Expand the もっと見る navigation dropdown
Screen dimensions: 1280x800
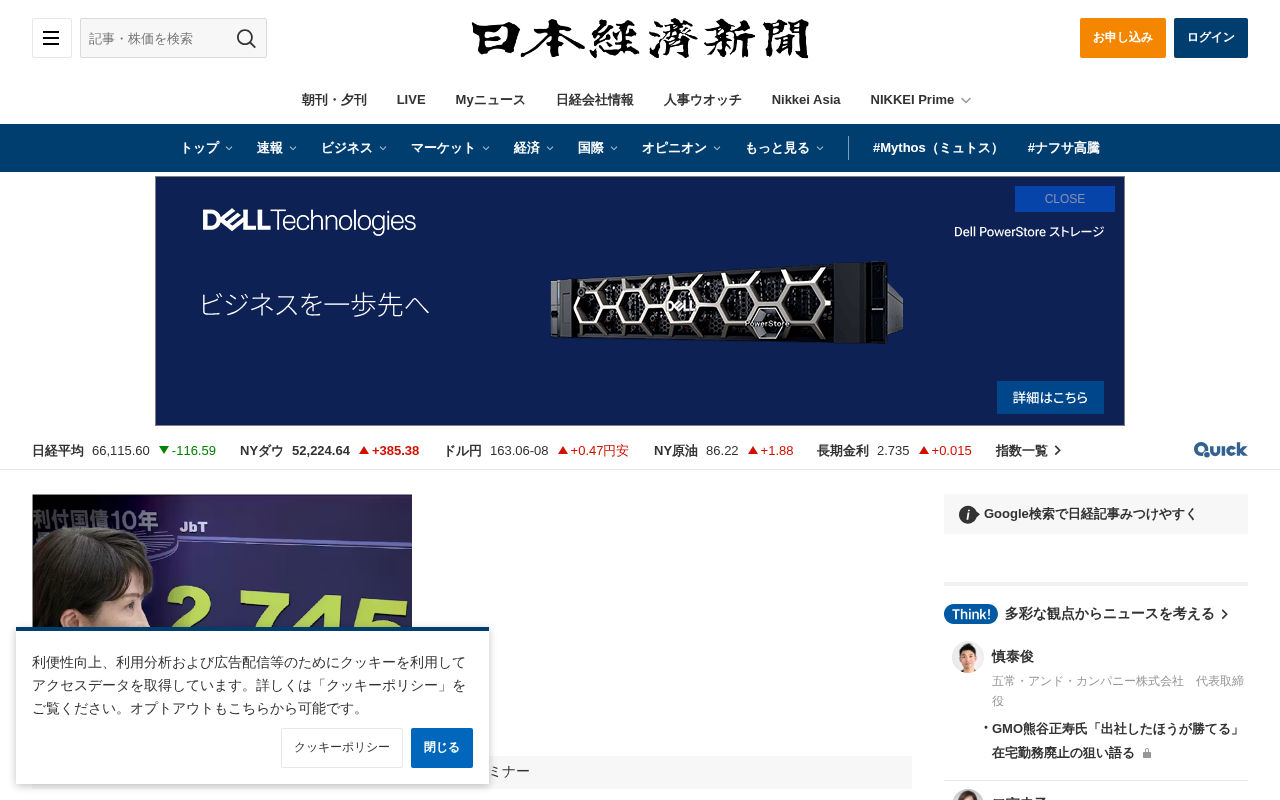(785, 148)
